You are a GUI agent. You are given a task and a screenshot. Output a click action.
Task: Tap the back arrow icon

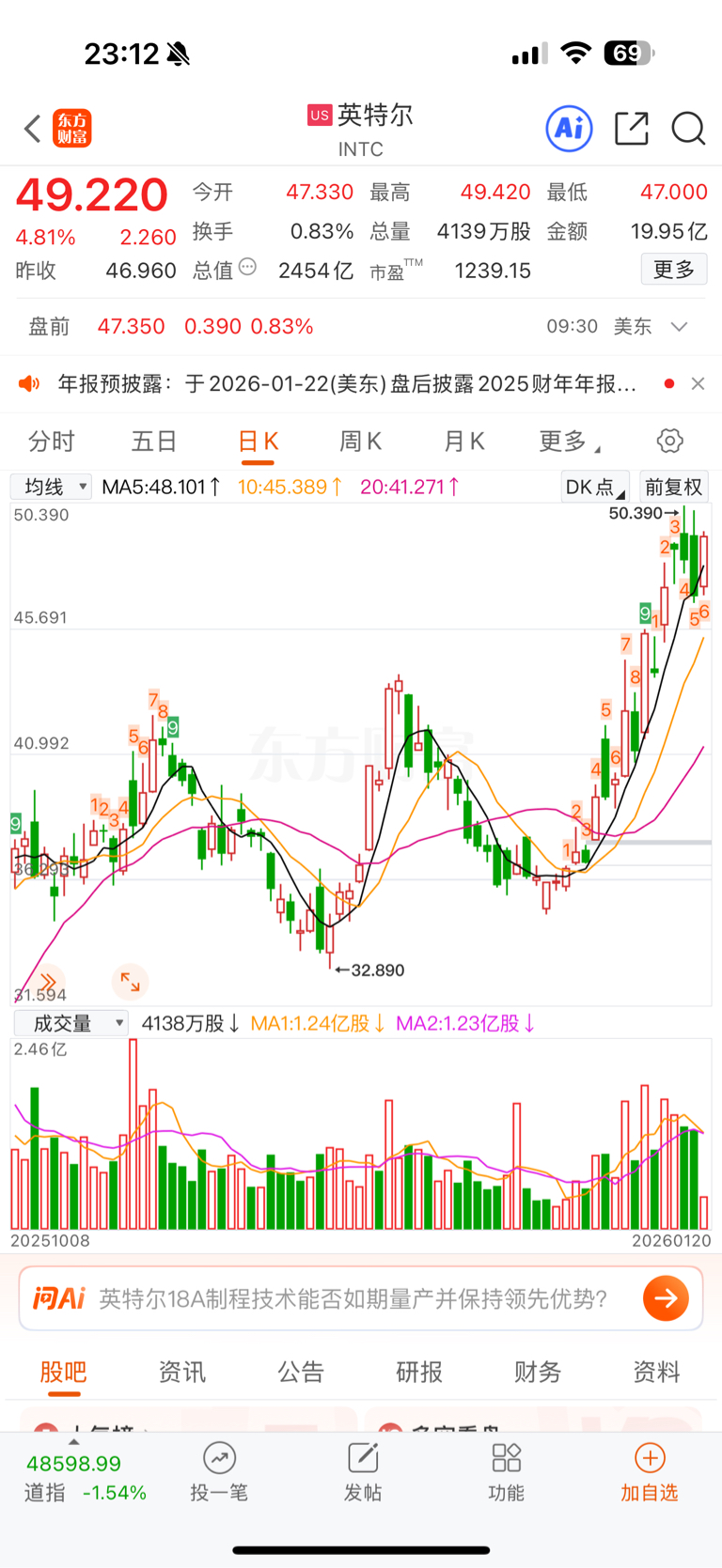click(x=33, y=129)
